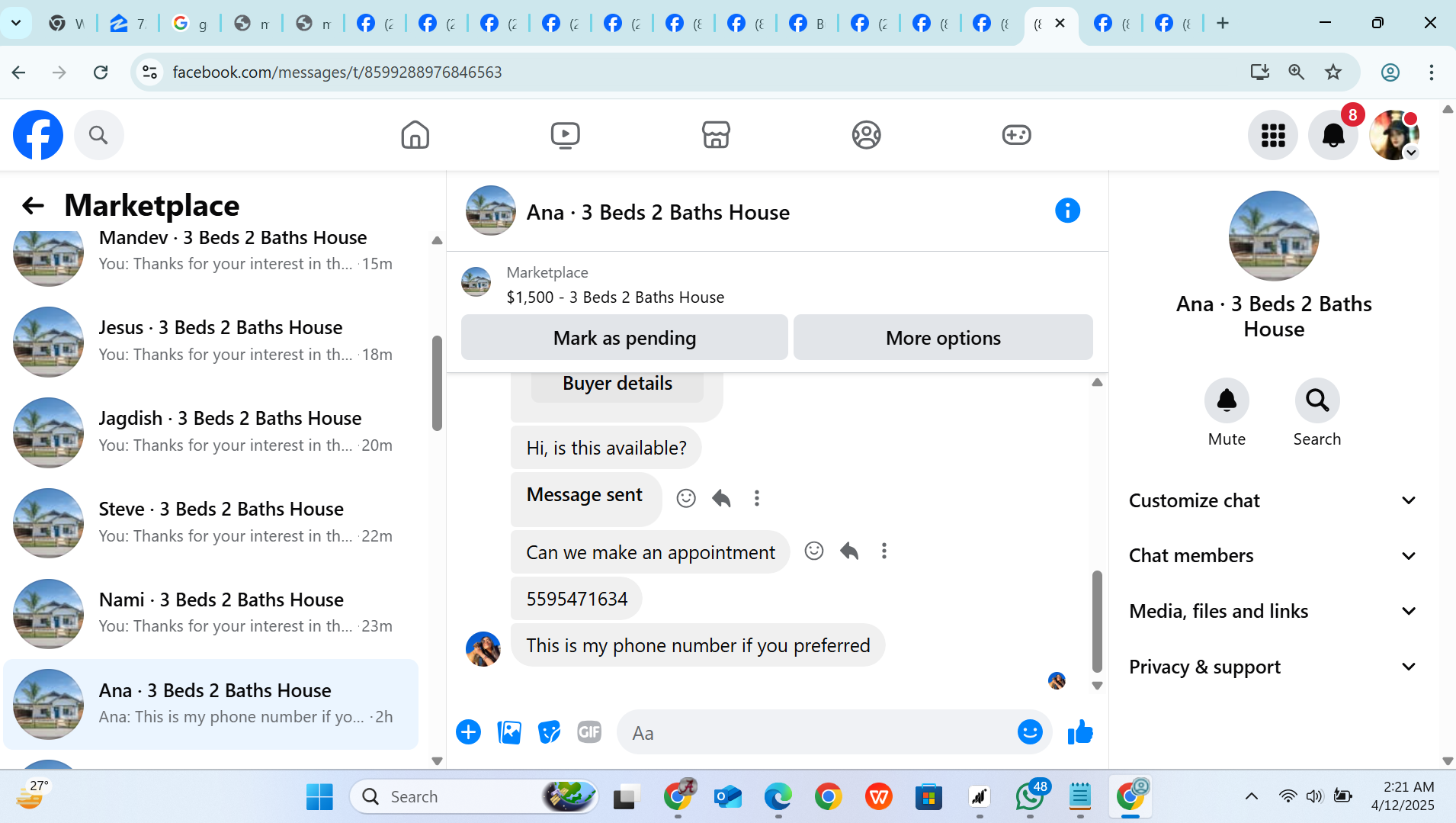Open Windows Start menu
This screenshot has width=1456, height=823.
point(319,796)
